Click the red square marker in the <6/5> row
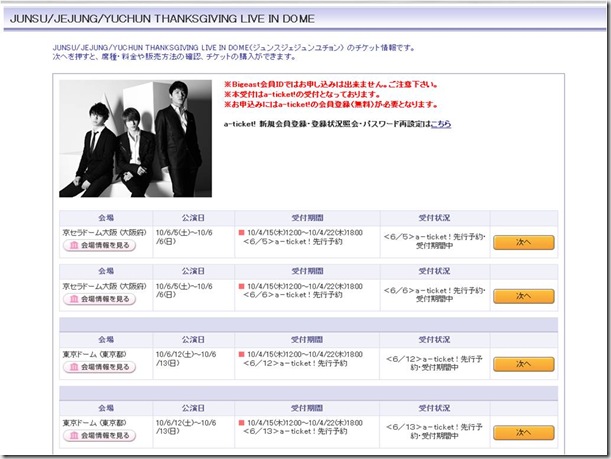 pos(241,233)
